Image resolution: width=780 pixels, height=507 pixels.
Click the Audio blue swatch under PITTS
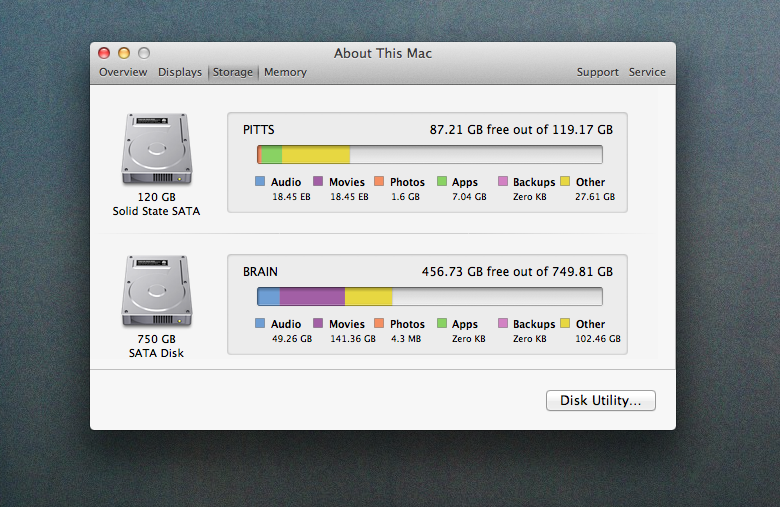coord(260,181)
